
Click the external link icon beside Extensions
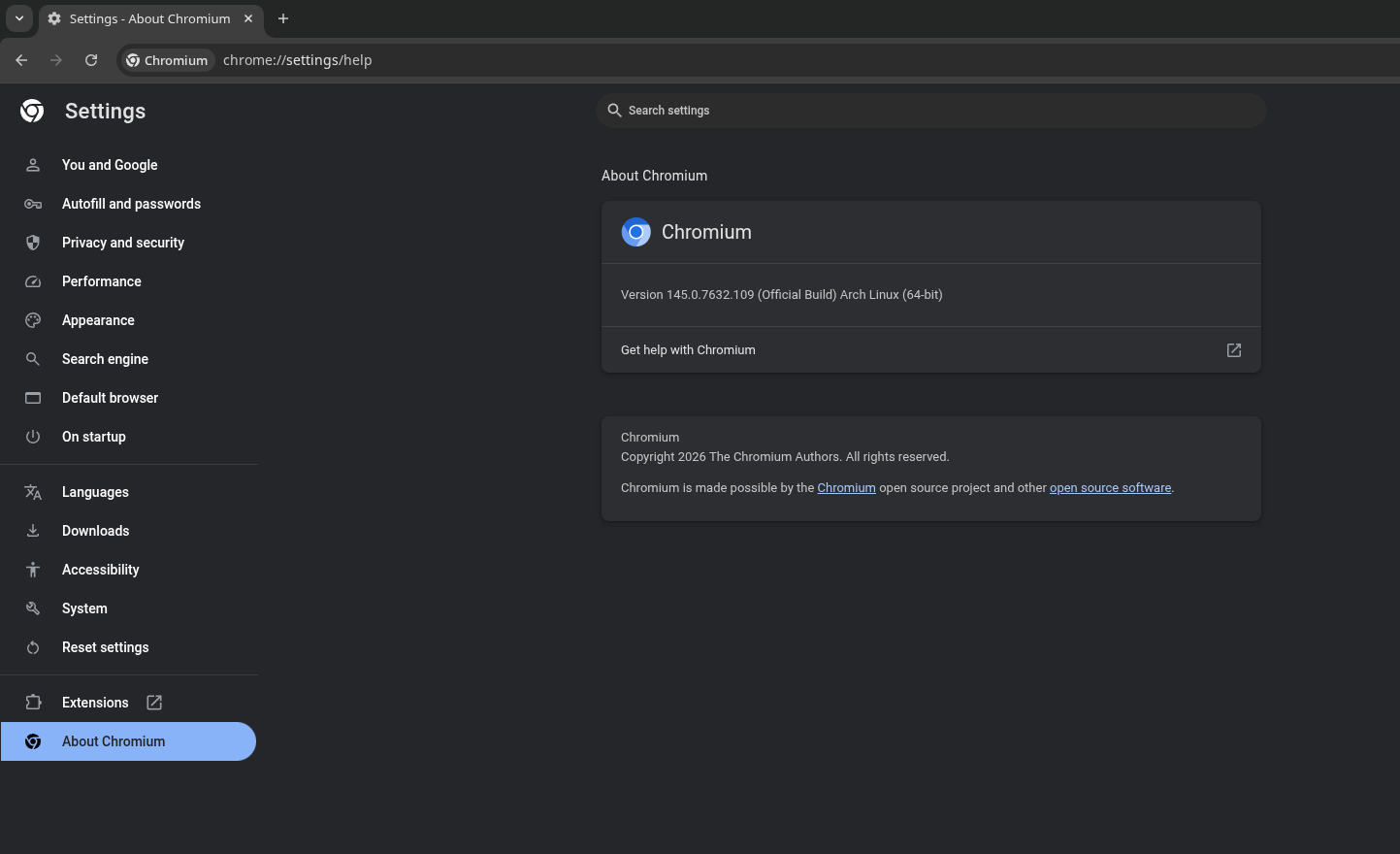click(x=154, y=703)
